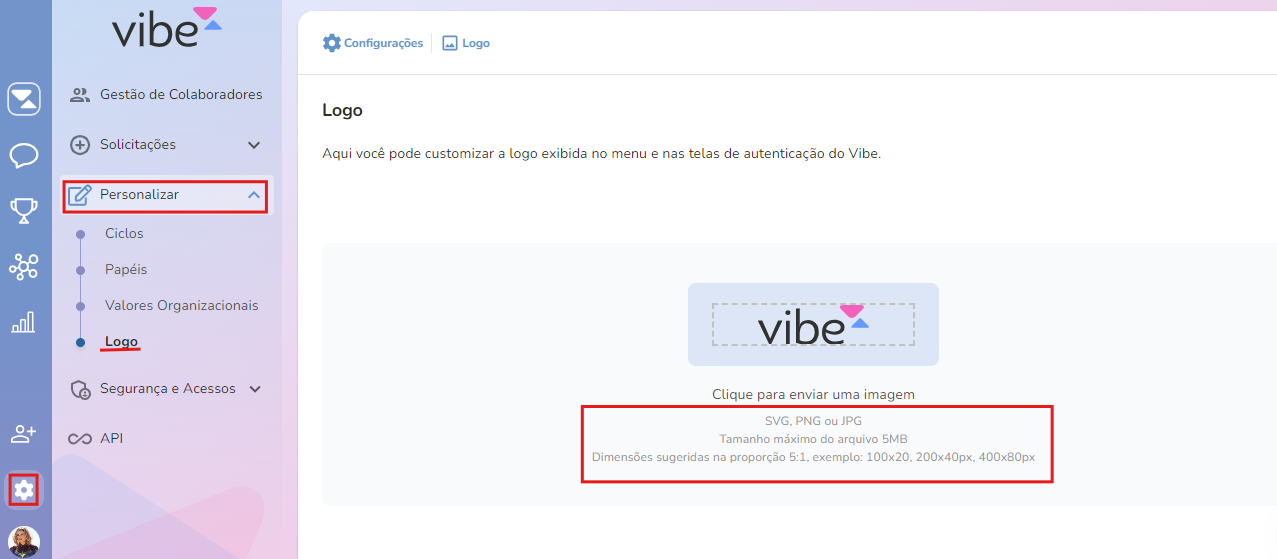The image size is (1277, 559).
Task: Click the people icon beside Gestão de Colaboradores
Action: point(80,95)
